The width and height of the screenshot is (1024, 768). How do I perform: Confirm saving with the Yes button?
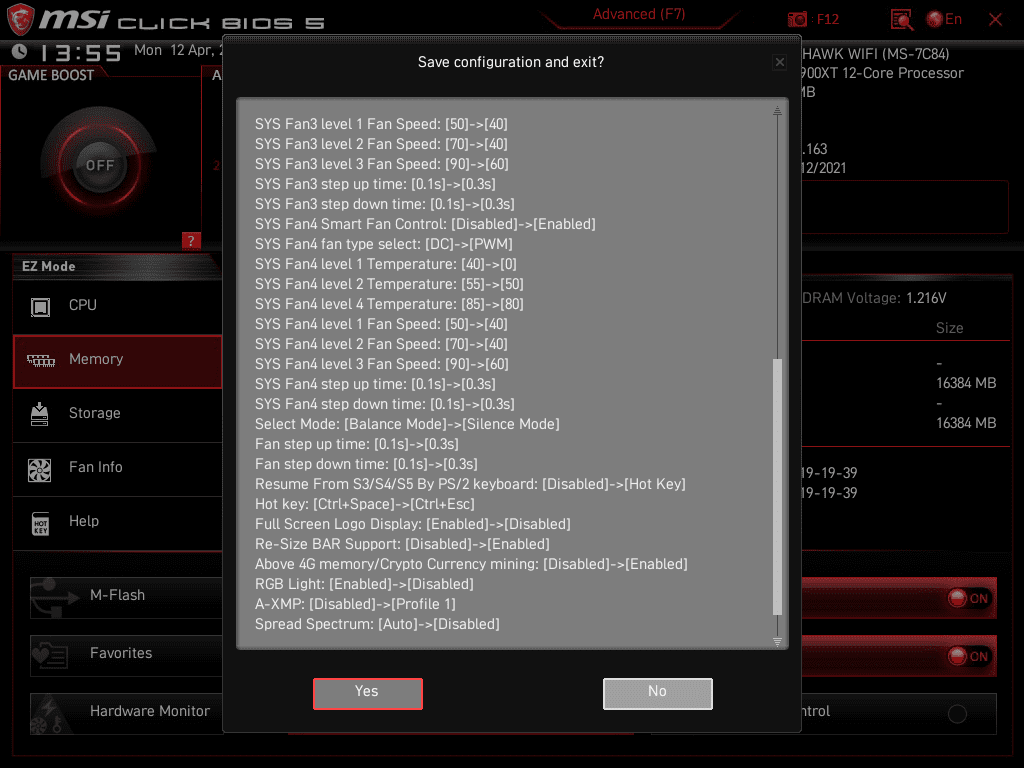[x=368, y=693]
